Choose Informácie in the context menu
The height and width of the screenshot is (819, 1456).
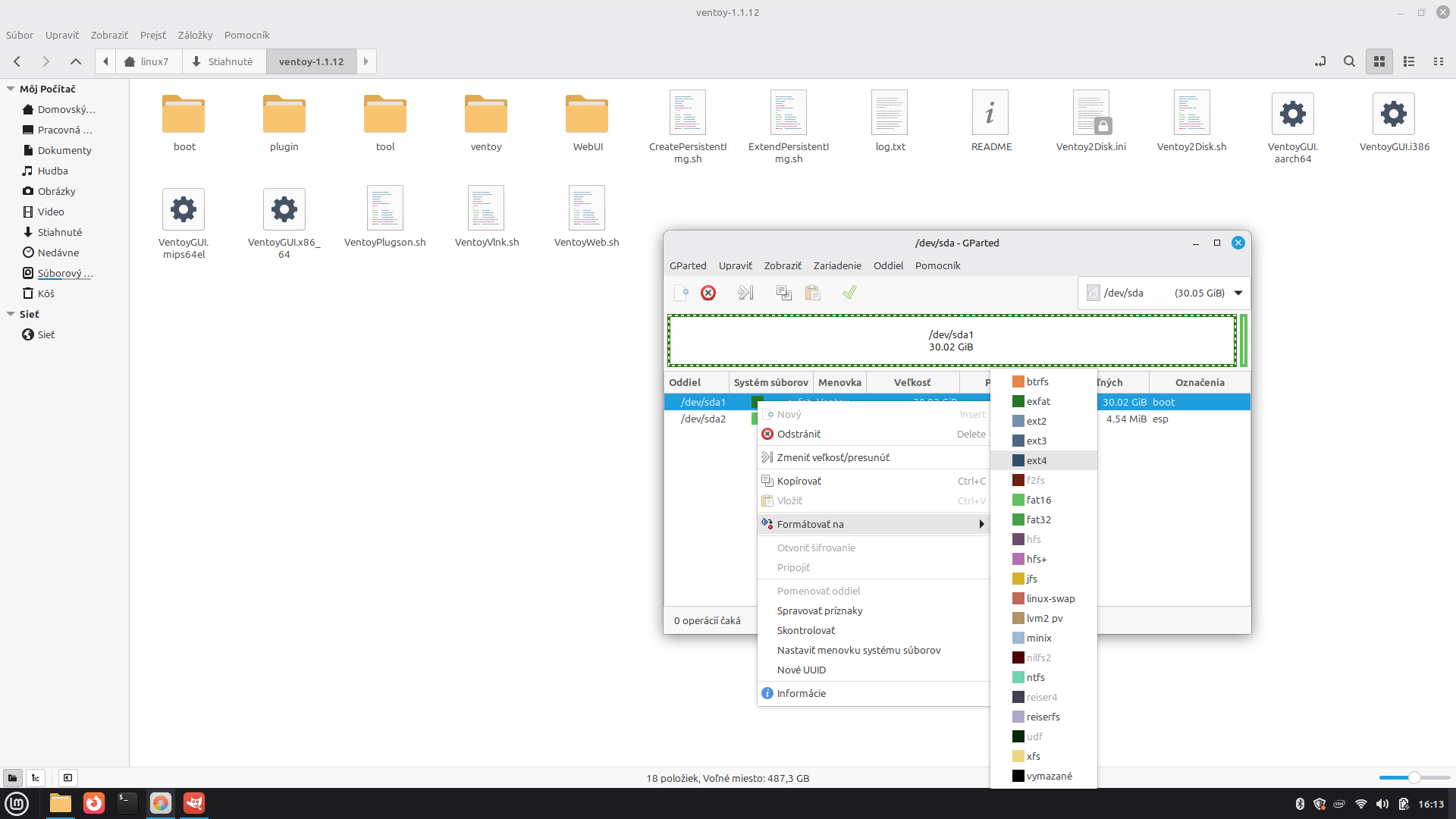874,693
